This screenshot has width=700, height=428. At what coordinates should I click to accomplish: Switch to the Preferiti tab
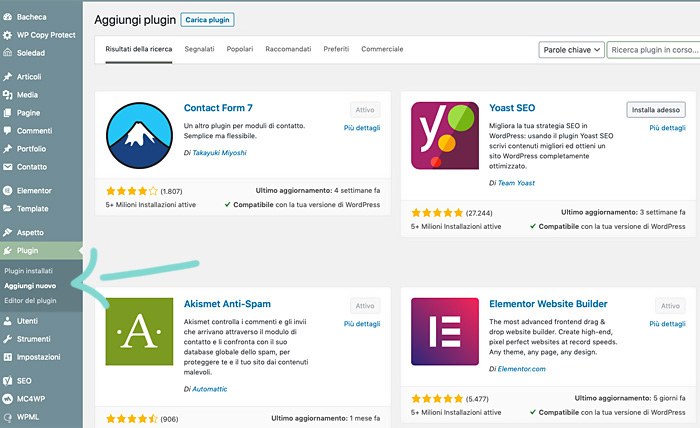(x=336, y=49)
